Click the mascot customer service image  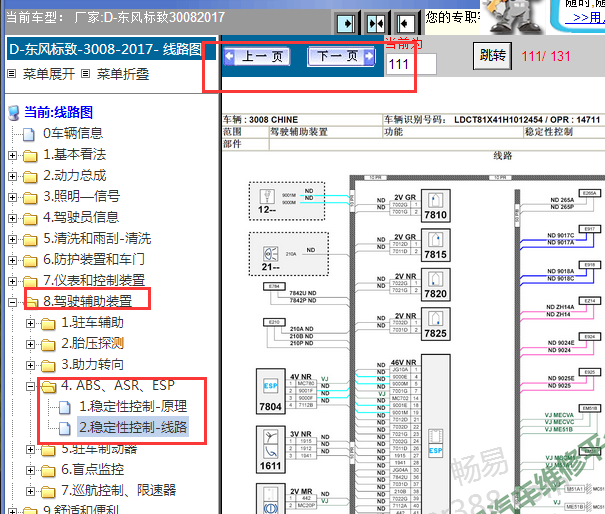point(513,16)
